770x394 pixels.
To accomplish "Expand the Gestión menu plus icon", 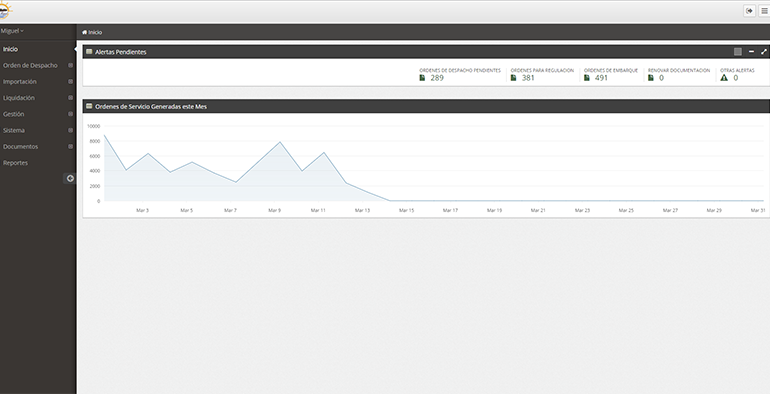I will tap(70, 114).
